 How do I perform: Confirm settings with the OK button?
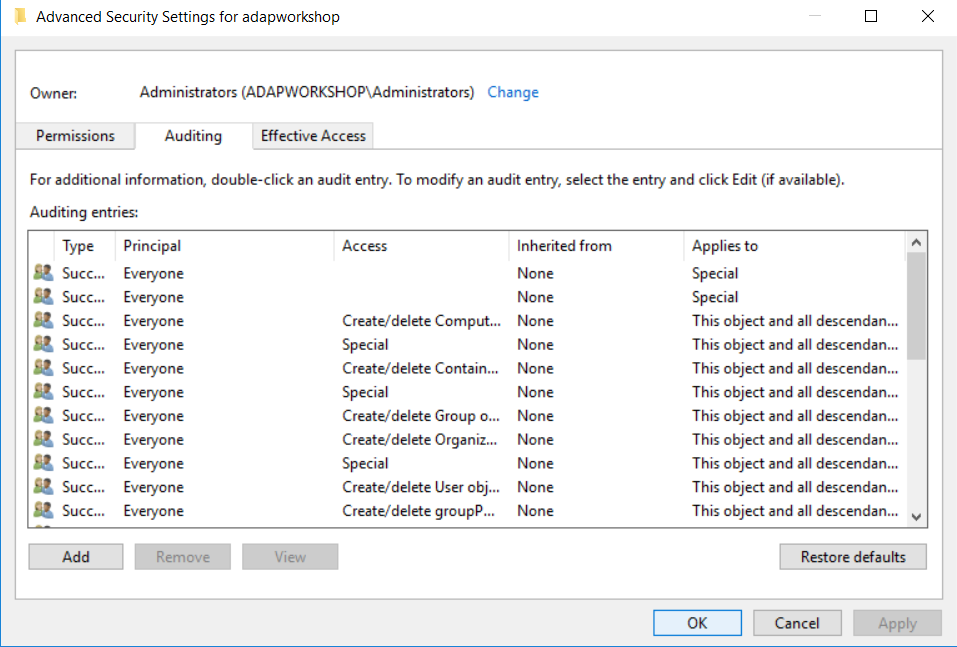[697, 622]
